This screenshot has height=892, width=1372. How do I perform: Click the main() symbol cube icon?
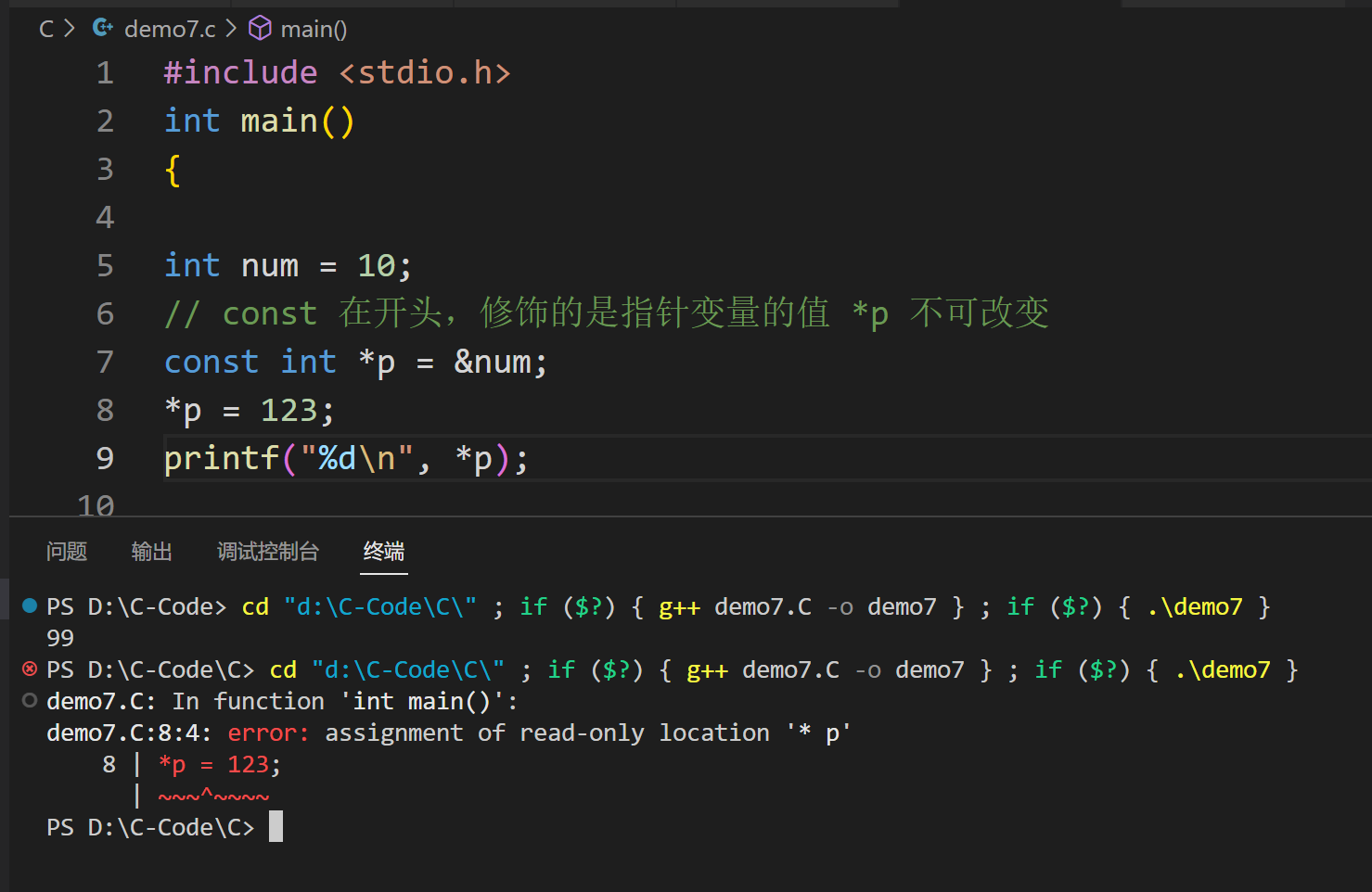coord(261,29)
